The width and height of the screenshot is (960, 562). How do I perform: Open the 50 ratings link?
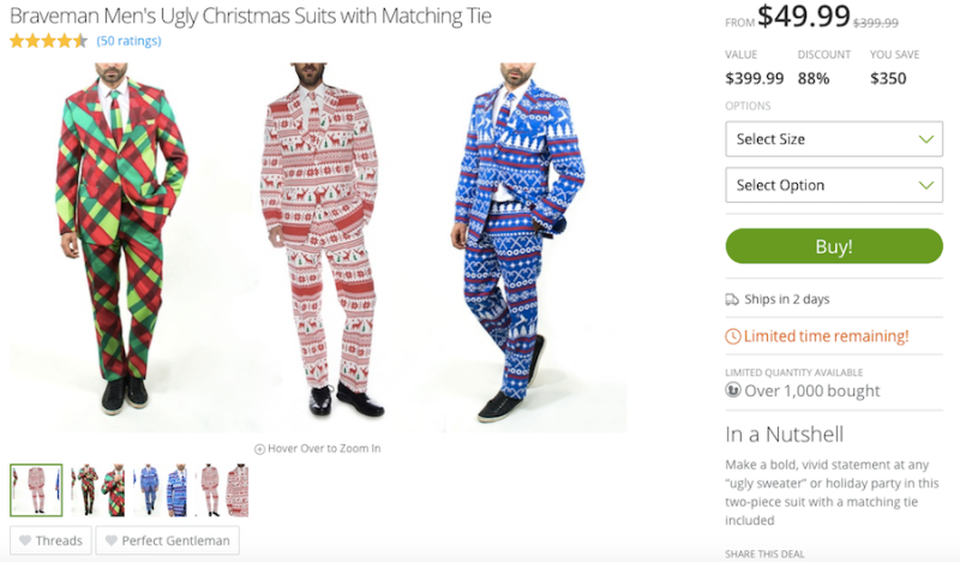tap(129, 41)
